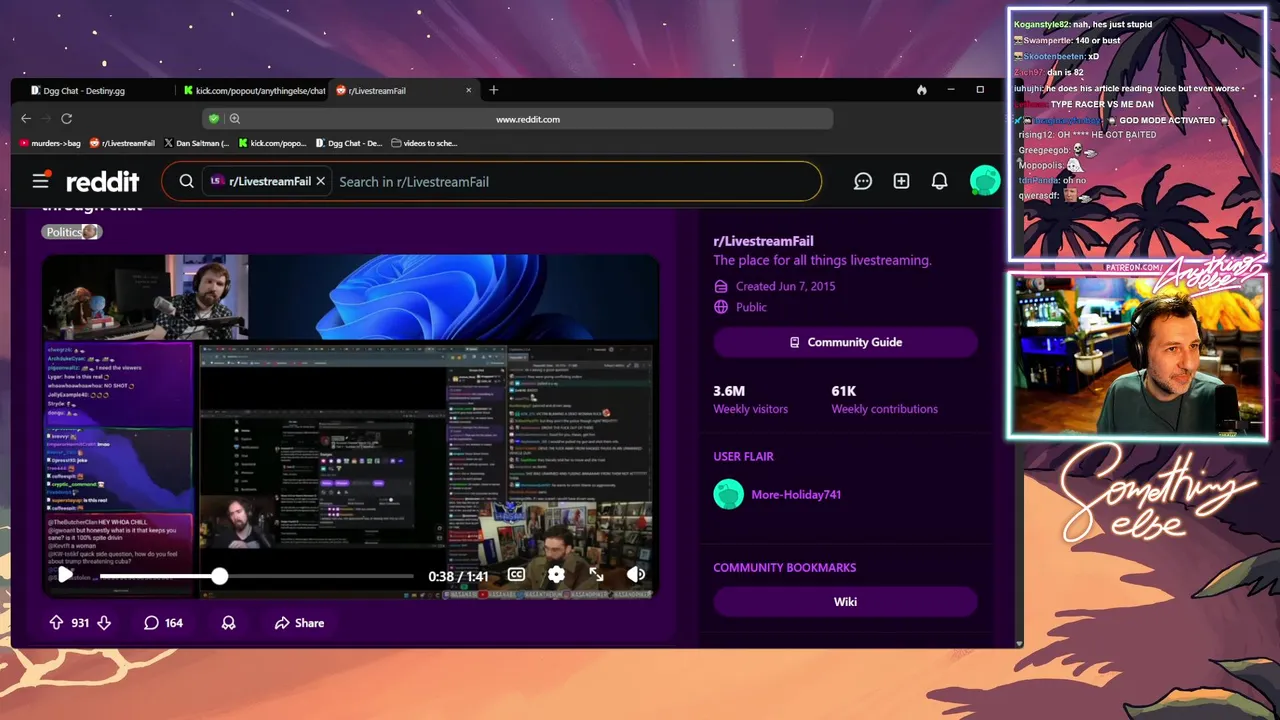Open the kick.com/popo... bookmark
The width and height of the screenshot is (1280, 720).
tap(272, 143)
